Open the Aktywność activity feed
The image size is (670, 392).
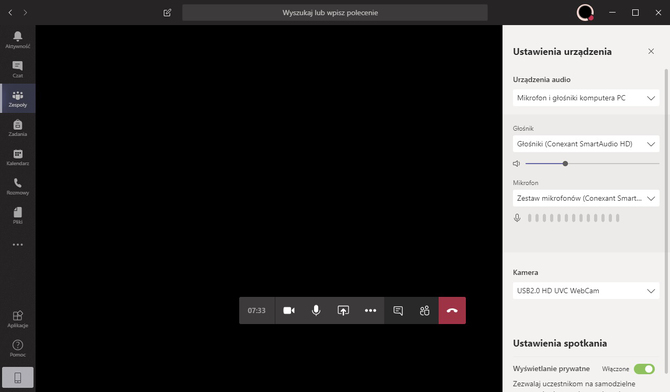pos(18,40)
